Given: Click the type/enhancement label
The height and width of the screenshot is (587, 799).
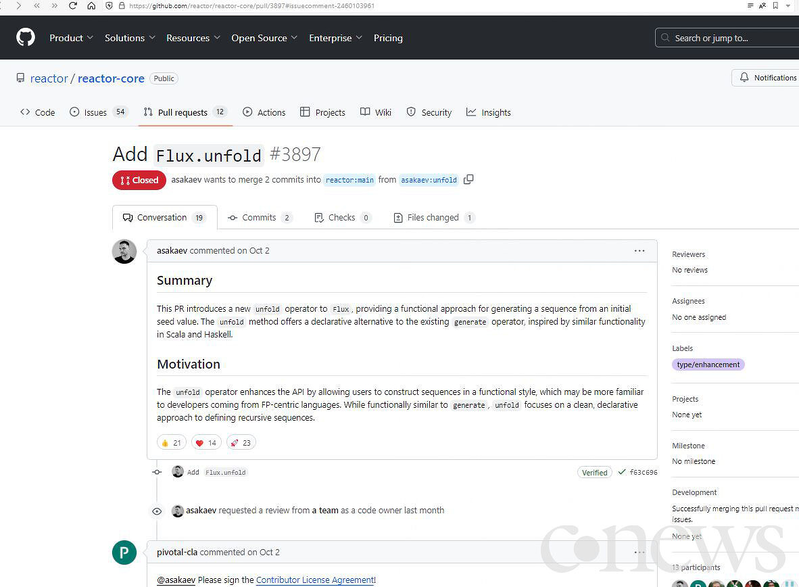Looking at the screenshot, I should coord(708,364).
